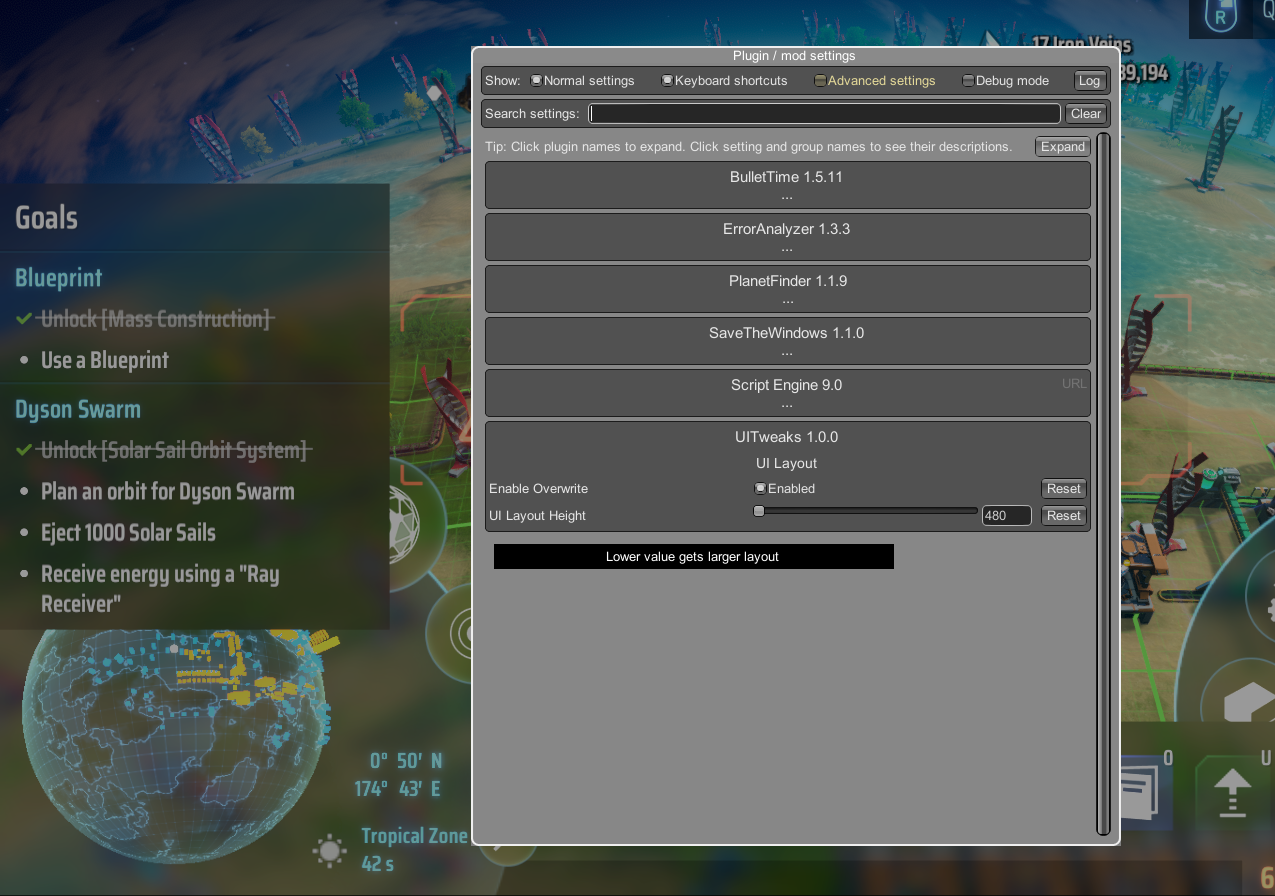Collapse the UITweaks 1.0.0 plugin
The height and width of the screenshot is (896, 1275).
point(787,437)
